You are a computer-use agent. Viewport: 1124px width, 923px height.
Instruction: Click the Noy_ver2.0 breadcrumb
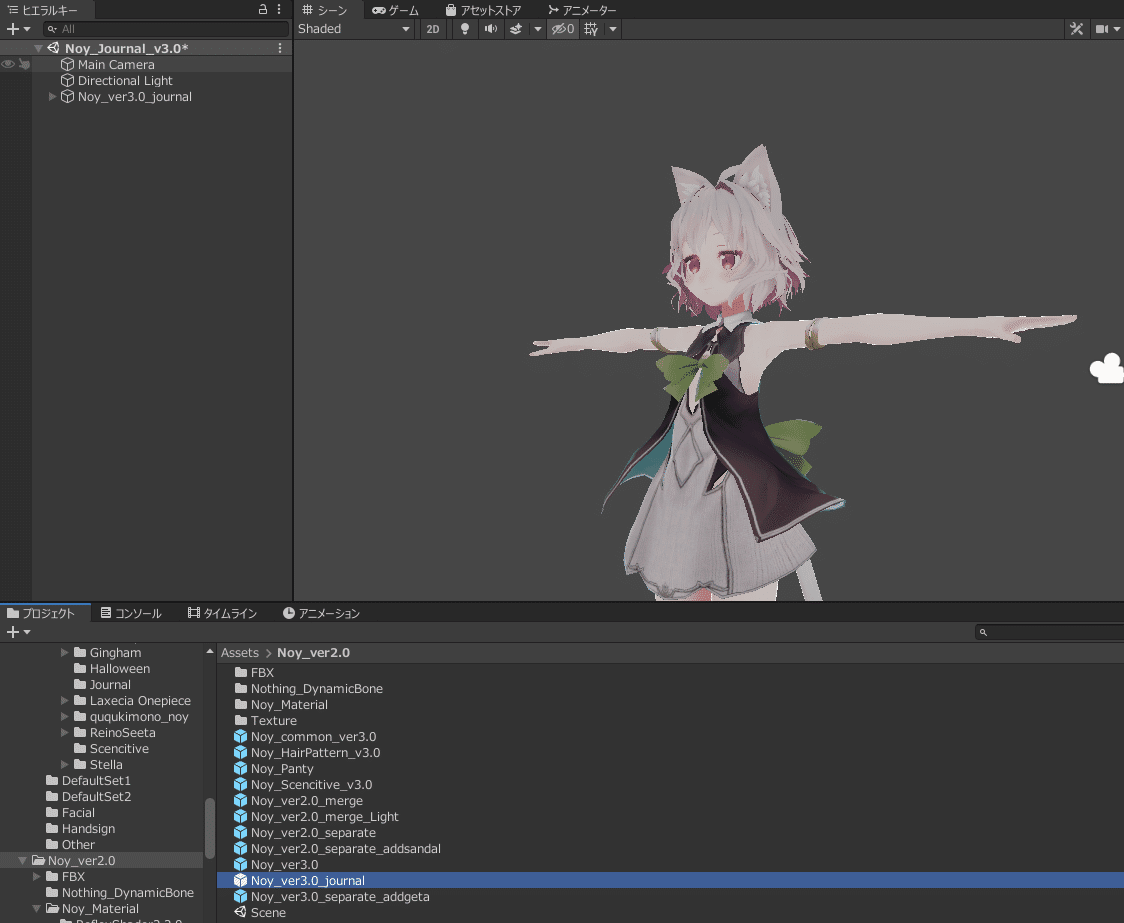coord(313,653)
